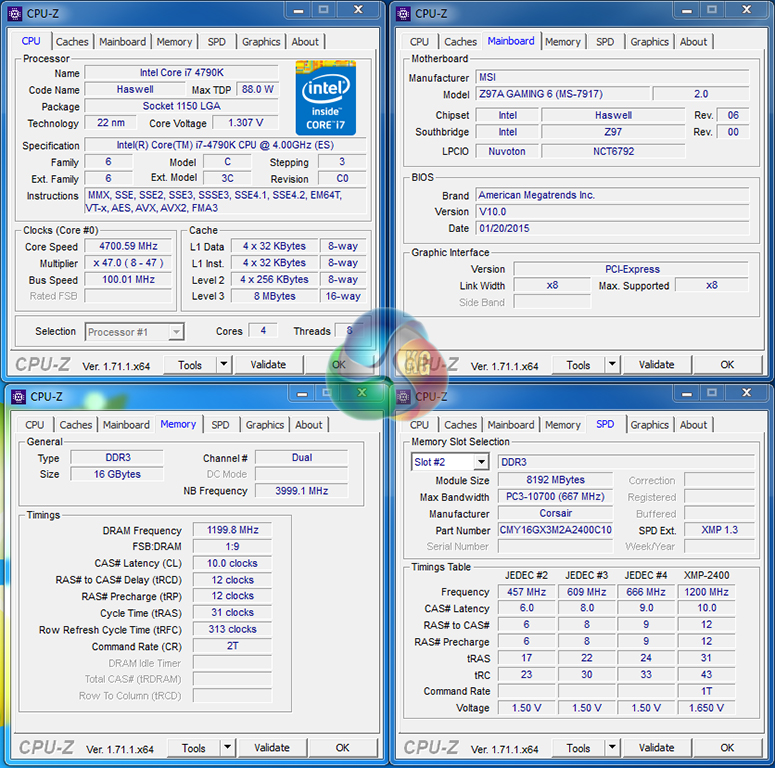Open the Processor #1 selection combo box
The width and height of the screenshot is (775, 768).
point(176,332)
